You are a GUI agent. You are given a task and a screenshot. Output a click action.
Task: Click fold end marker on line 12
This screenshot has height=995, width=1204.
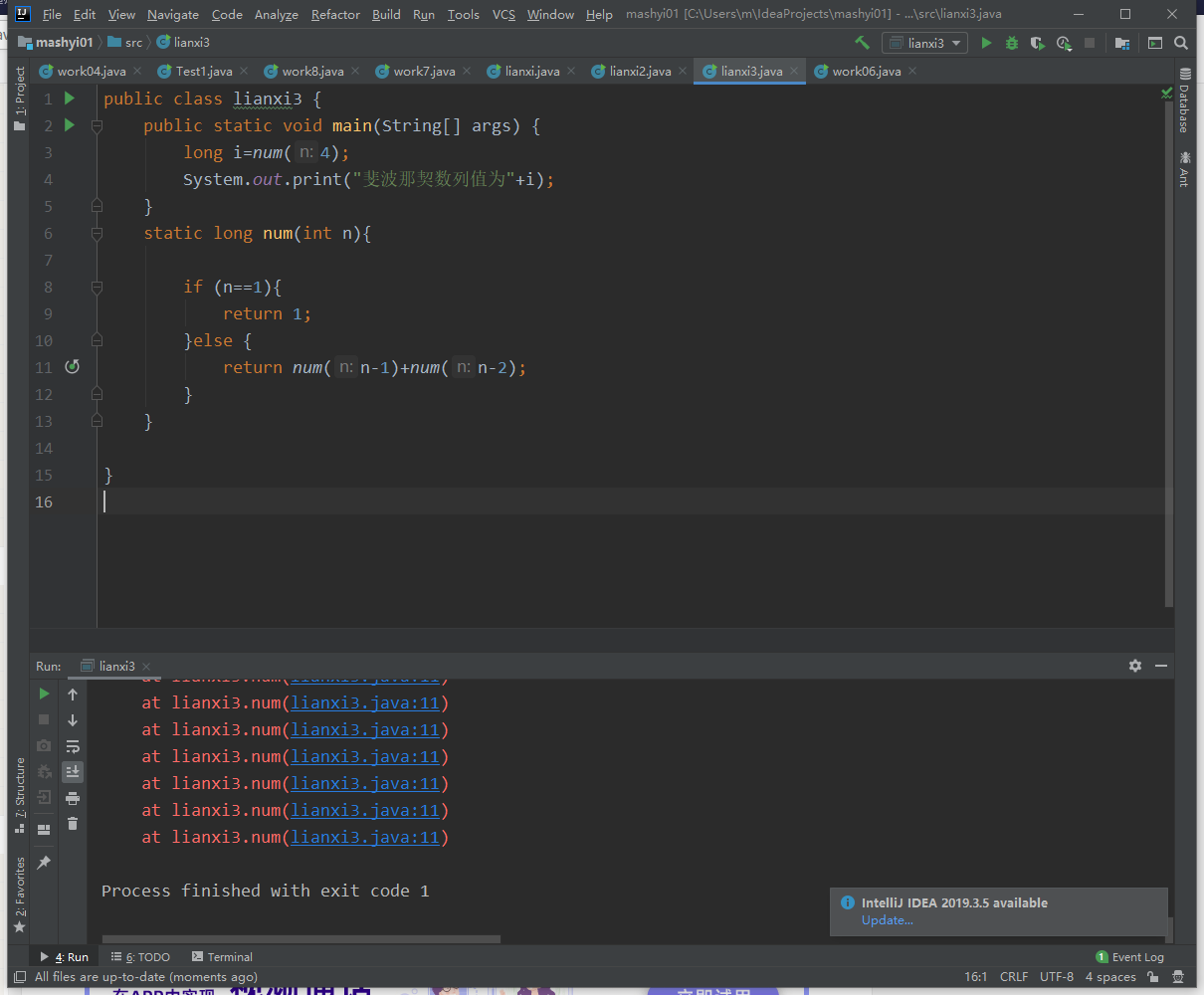97,395
